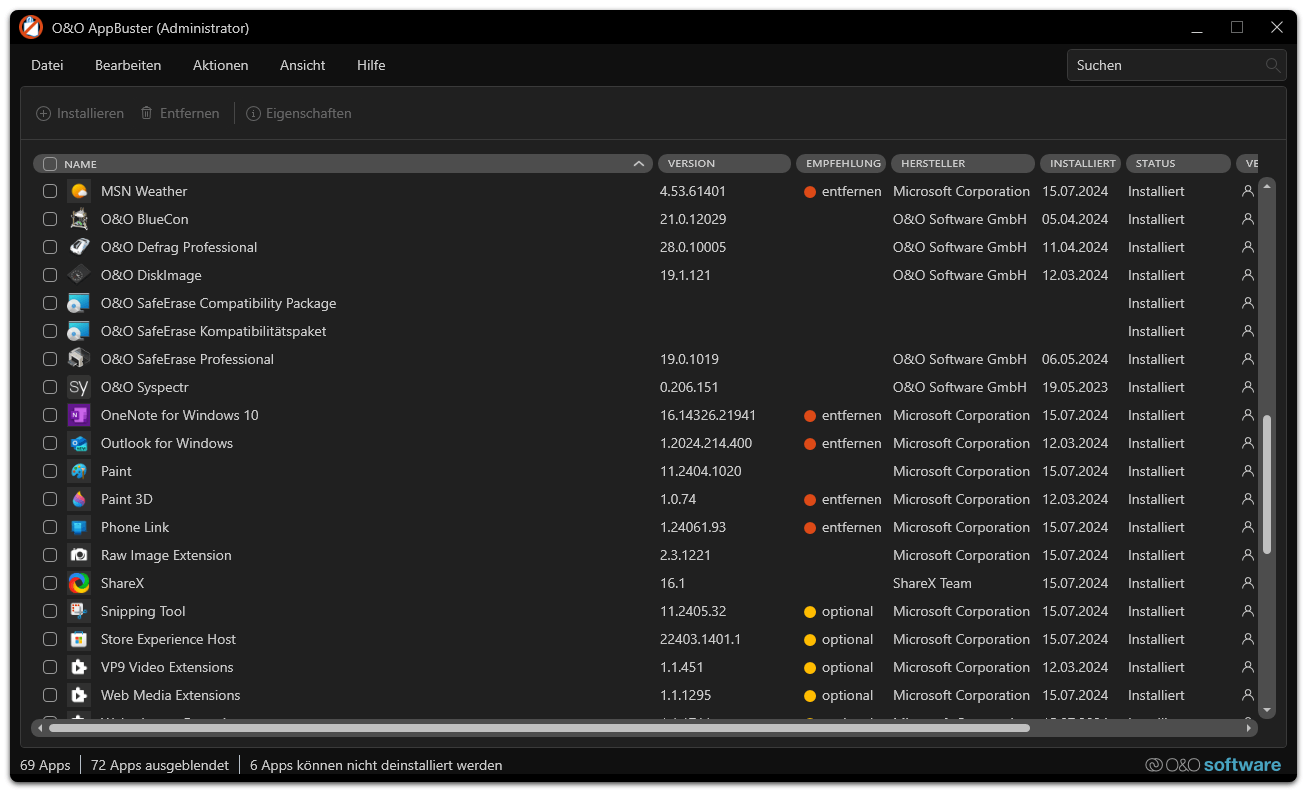This screenshot has height=792, width=1307.
Task: Click the Outlook for Windows icon
Action: click(x=79, y=443)
